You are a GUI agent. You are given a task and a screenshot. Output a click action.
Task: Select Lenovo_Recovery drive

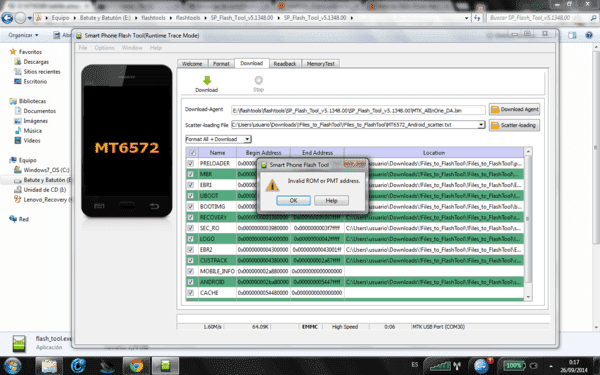pyautogui.click(x=45, y=200)
